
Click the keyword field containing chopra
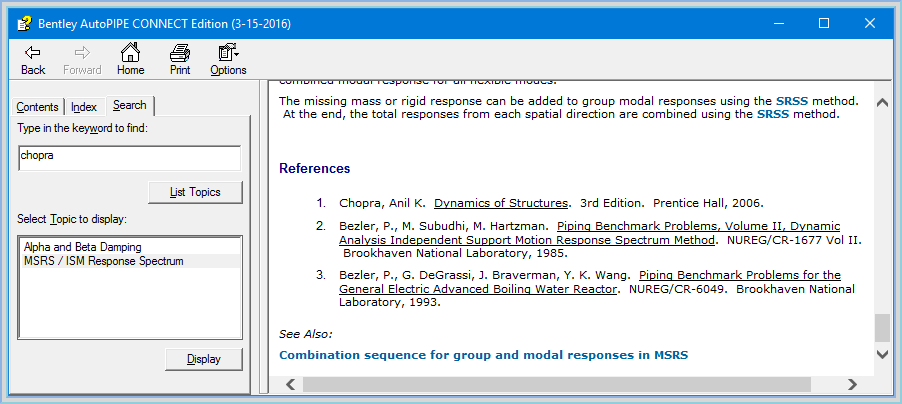click(130, 158)
